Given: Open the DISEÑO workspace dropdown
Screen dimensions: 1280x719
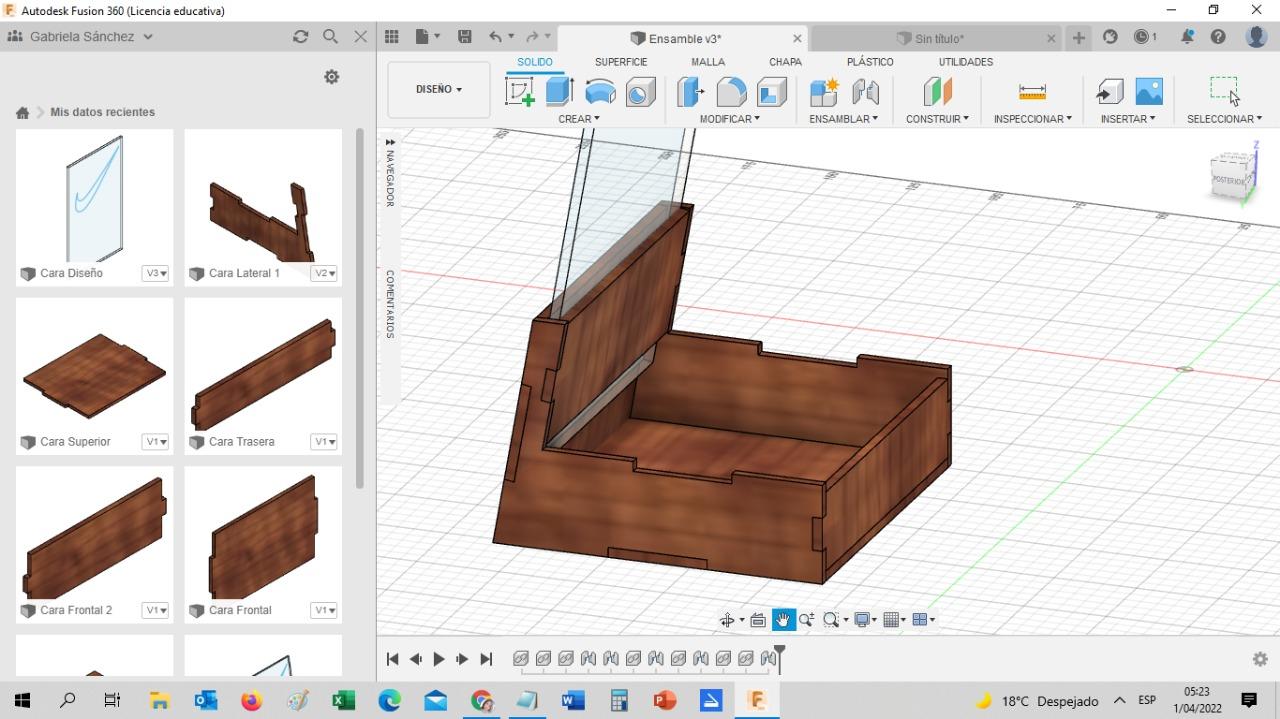Looking at the screenshot, I should (438, 89).
